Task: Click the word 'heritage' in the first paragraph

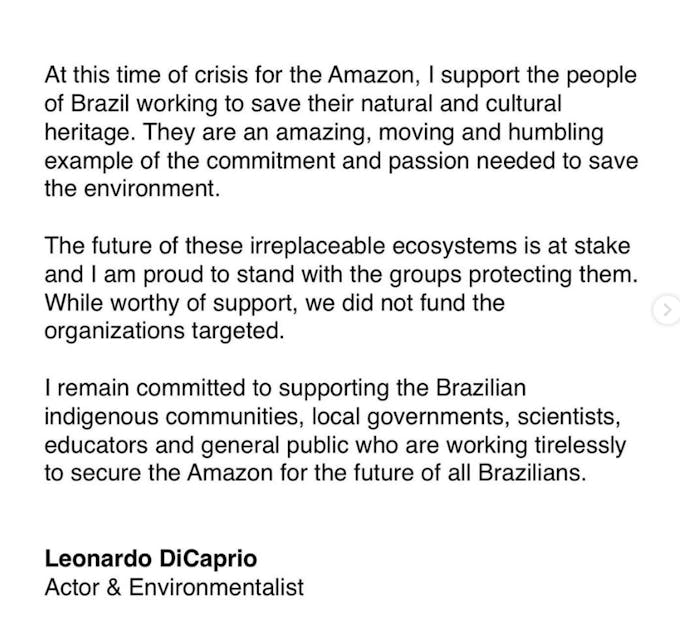Action: pyautogui.click(x=85, y=133)
